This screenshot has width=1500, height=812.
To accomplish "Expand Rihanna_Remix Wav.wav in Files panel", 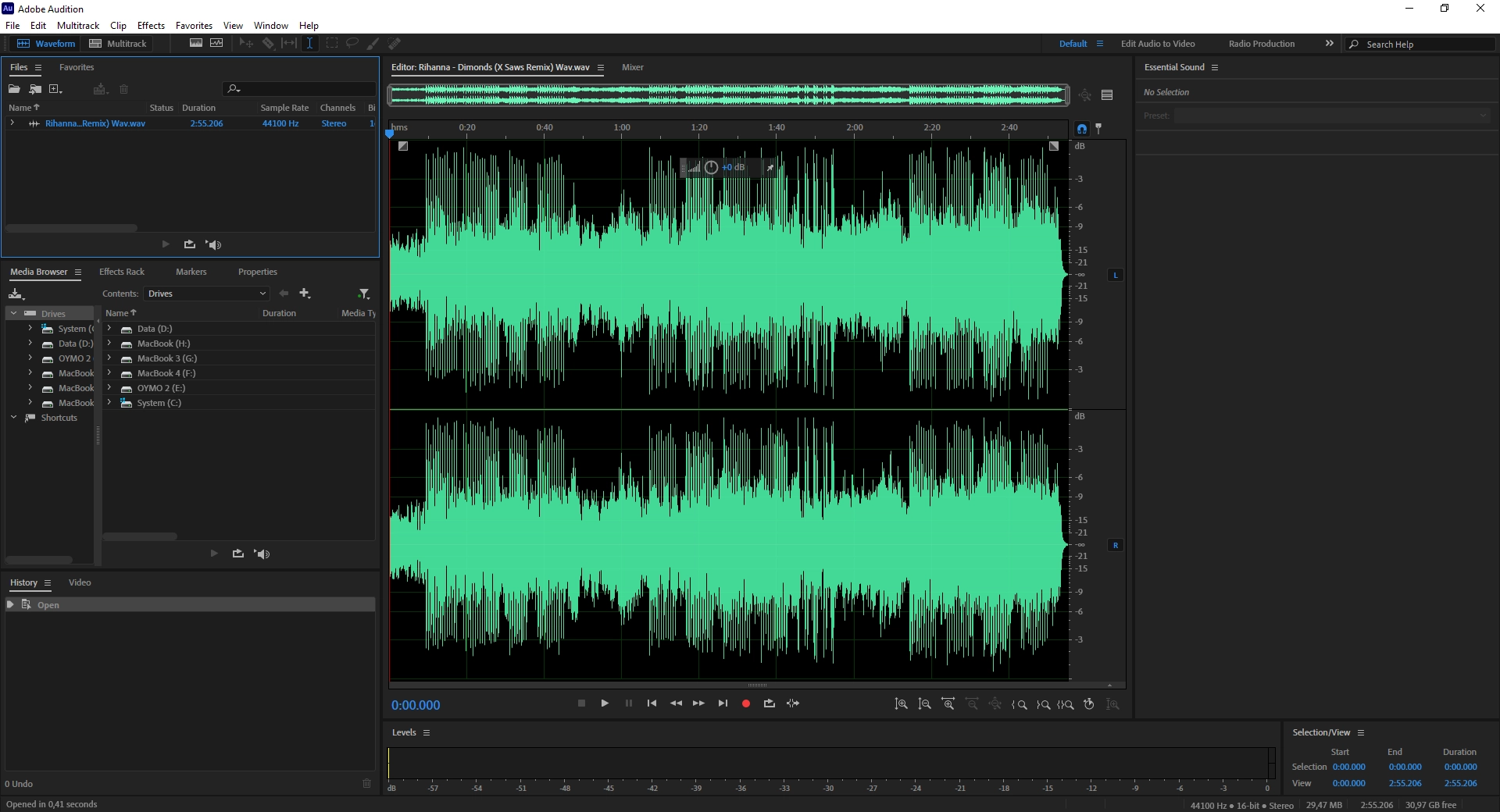I will click(12, 123).
